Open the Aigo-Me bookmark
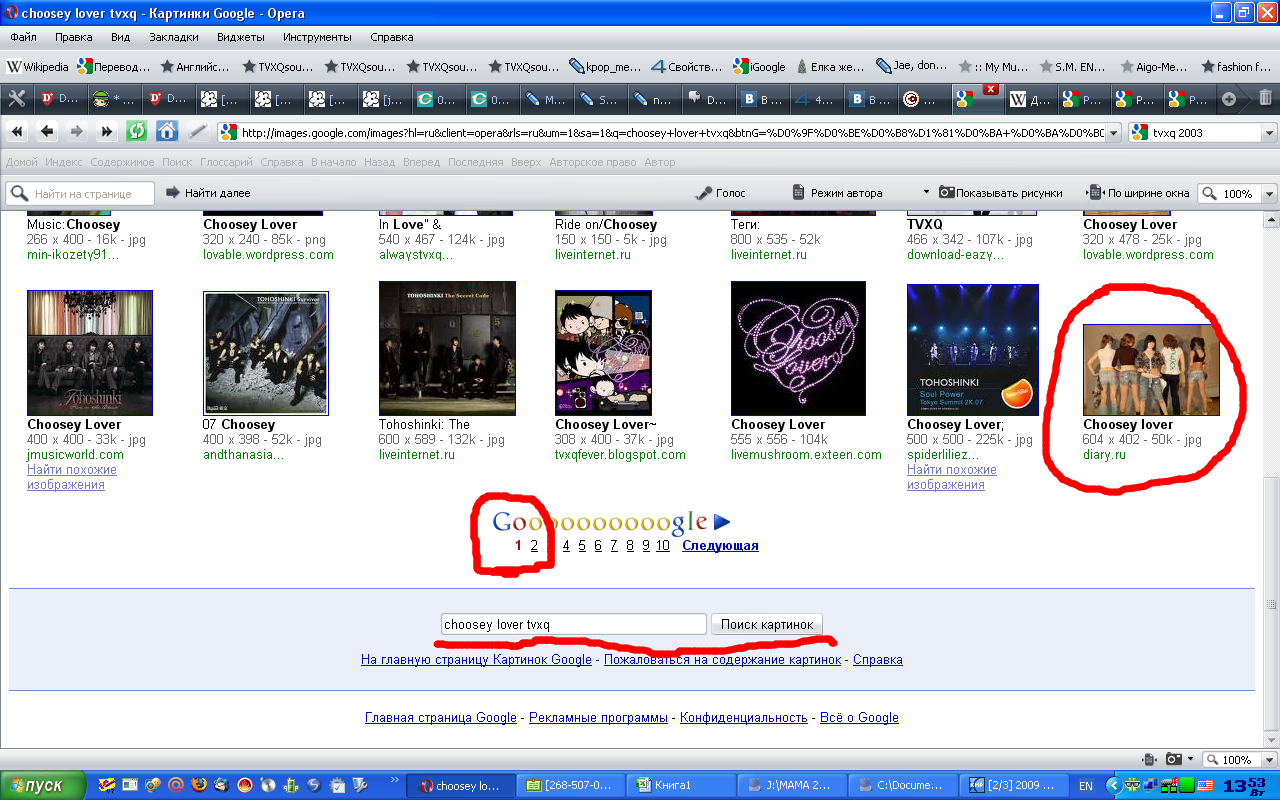This screenshot has width=1280, height=800. (x=1153, y=67)
